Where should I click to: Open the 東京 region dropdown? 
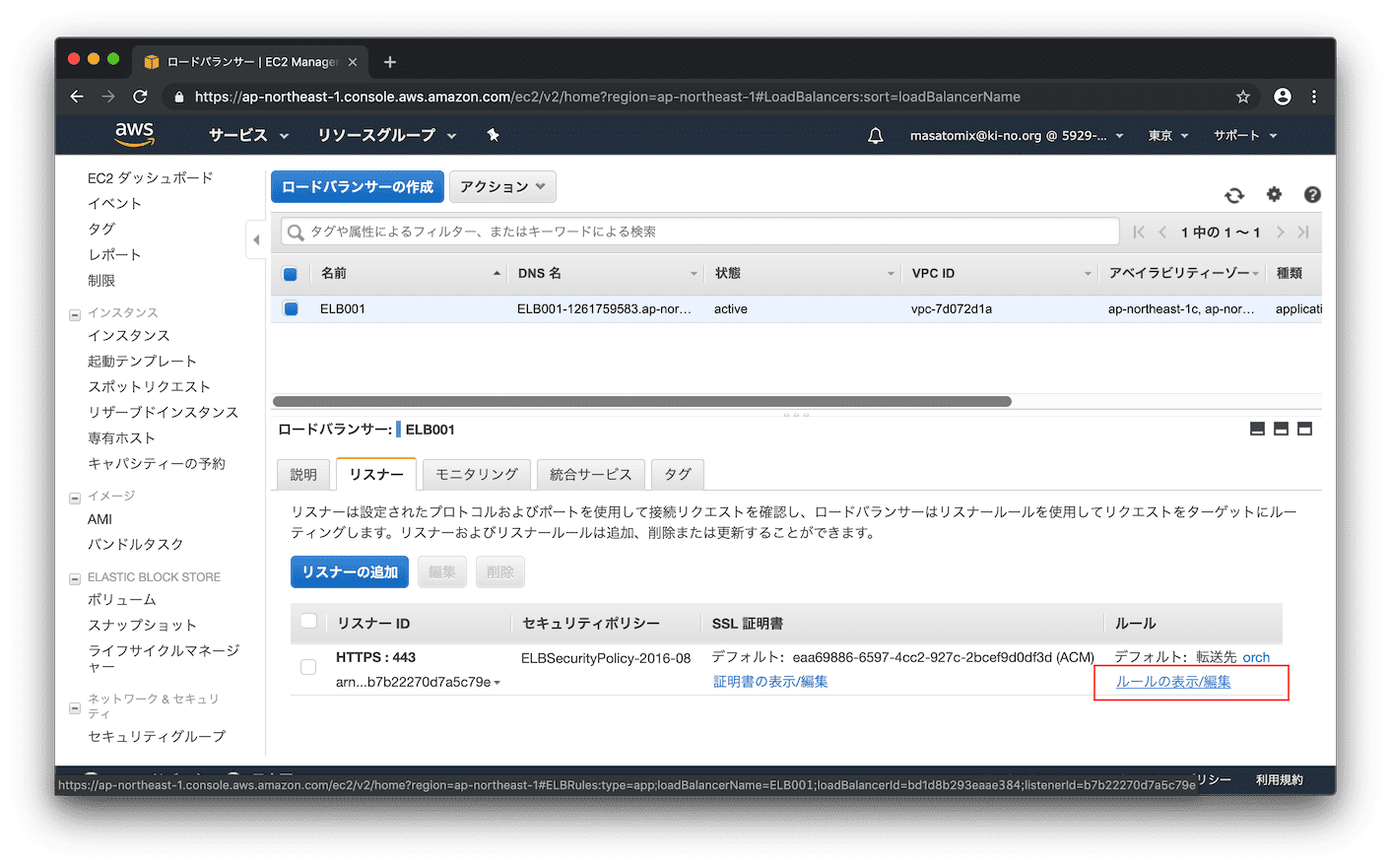pos(1168,136)
